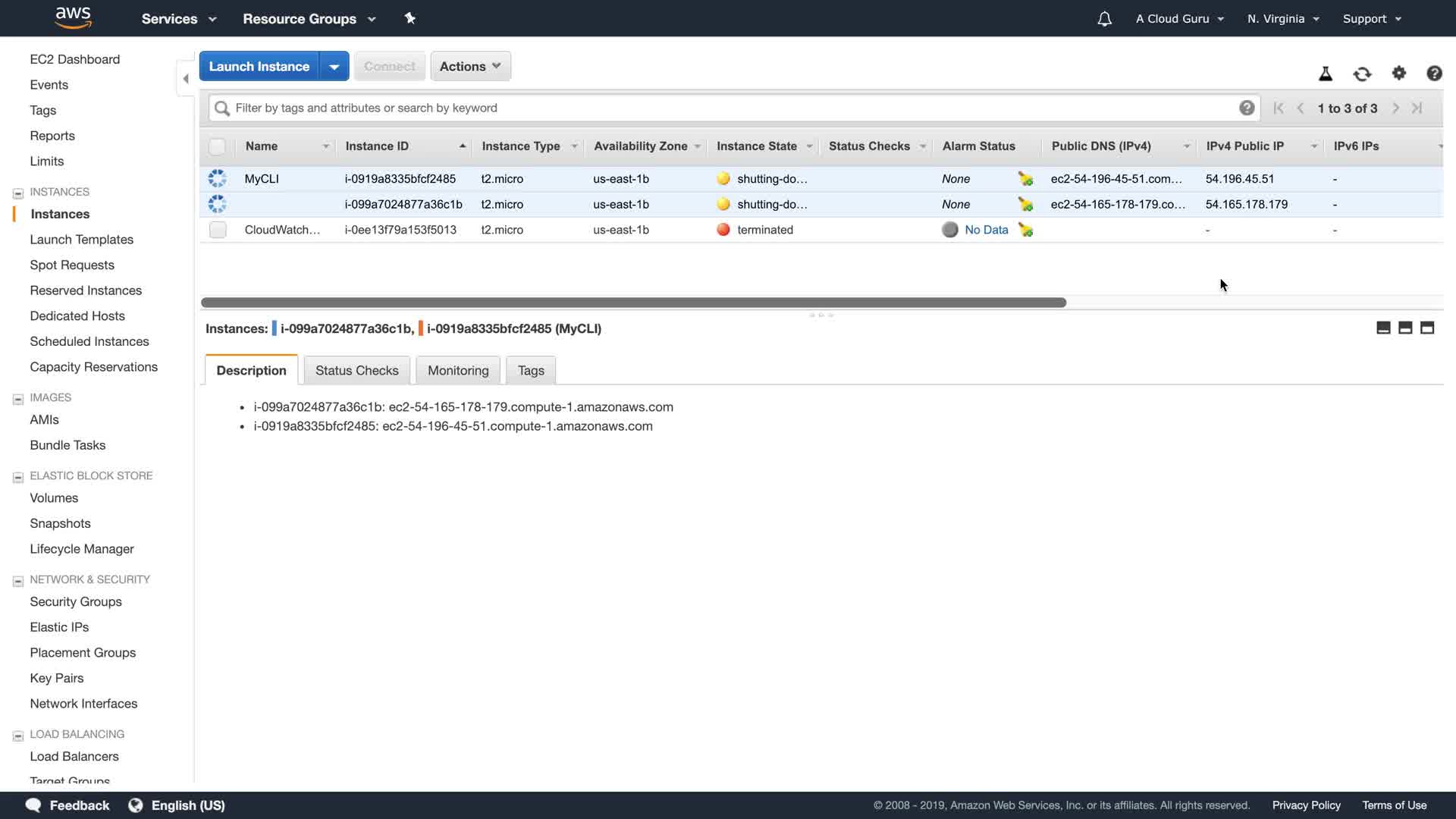
Task: Click the No Data alarm link
Action: click(x=986, y=230)
